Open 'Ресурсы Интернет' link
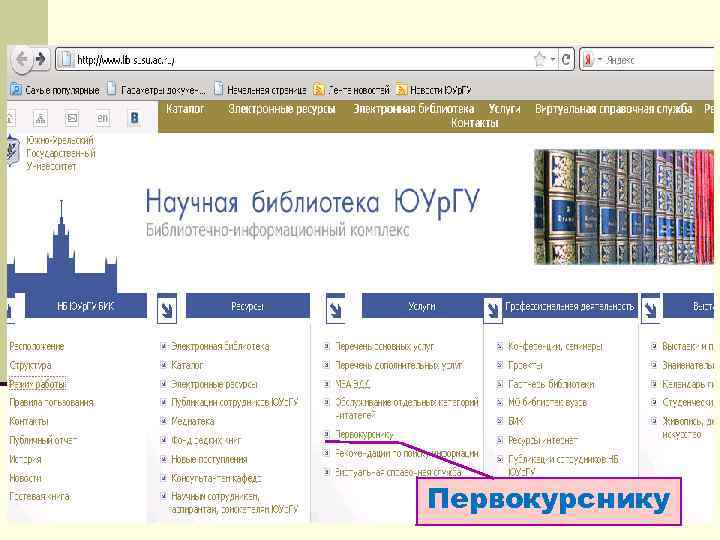Viewport: 720px width, 540px height. pos(543,440)
